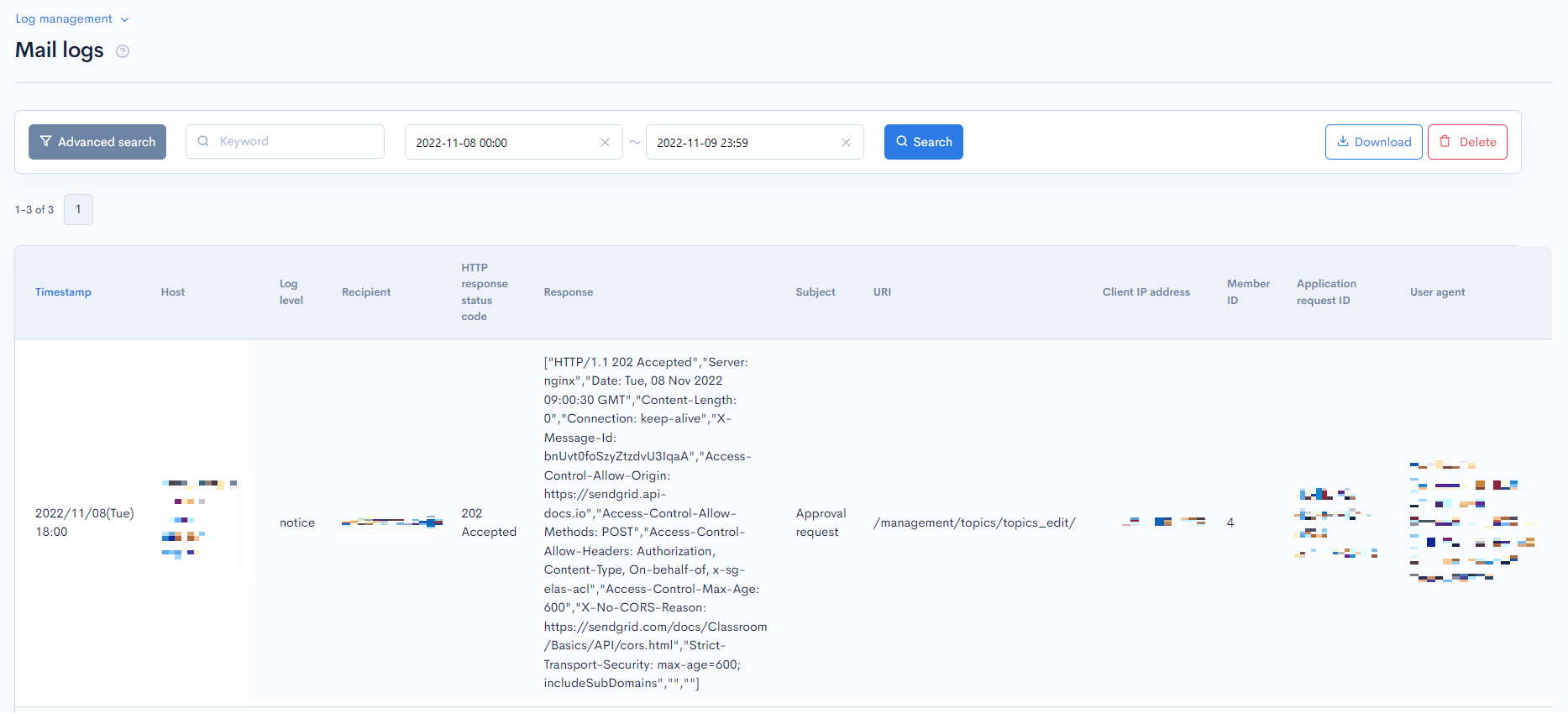
Task: Click the User agent column header
Action: [x=1437, y=292]
